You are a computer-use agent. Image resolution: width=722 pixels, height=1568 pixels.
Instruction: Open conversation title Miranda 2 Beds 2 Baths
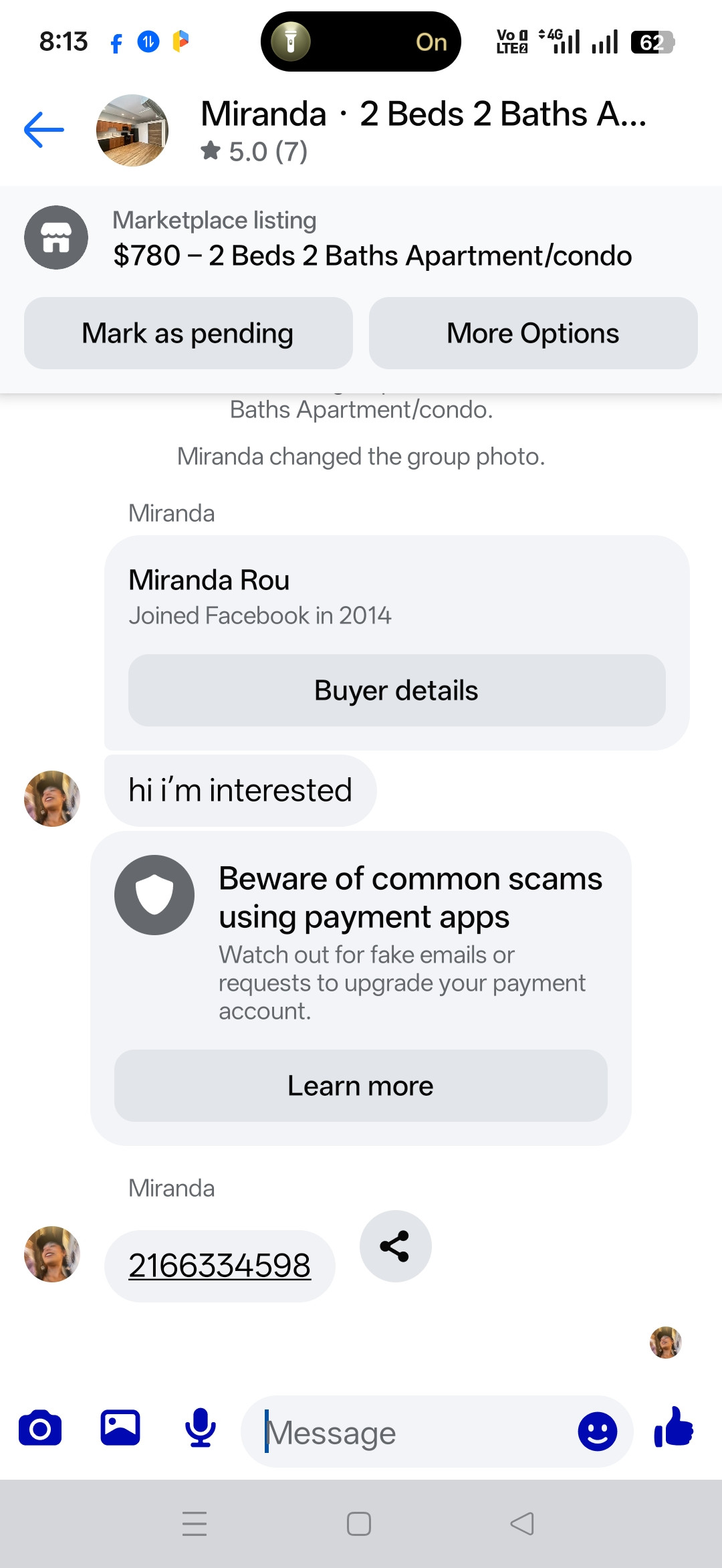[424, 114]
